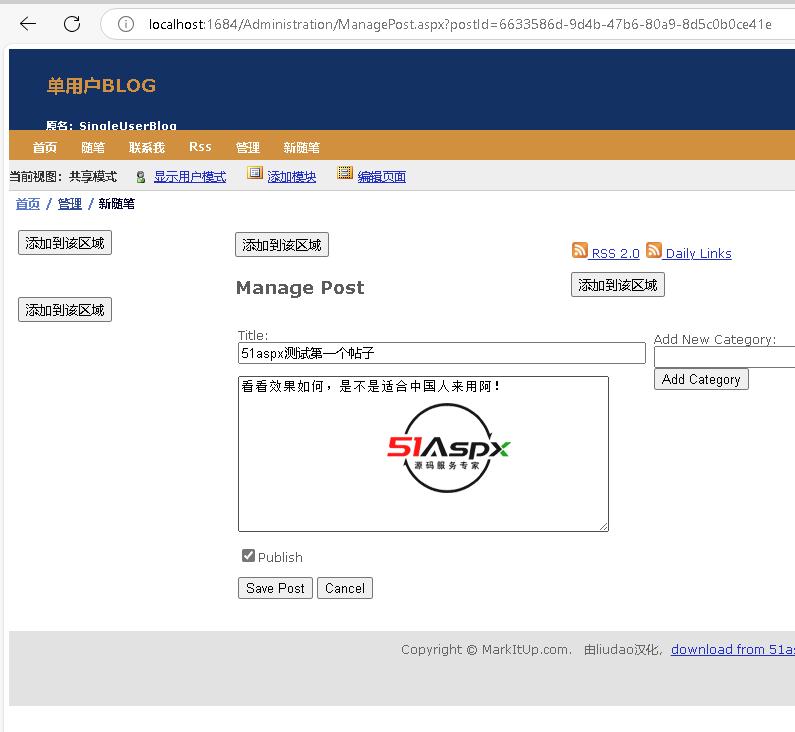Click the 编辑页面 page icon

pyautogui.click(x=345, y=173)
